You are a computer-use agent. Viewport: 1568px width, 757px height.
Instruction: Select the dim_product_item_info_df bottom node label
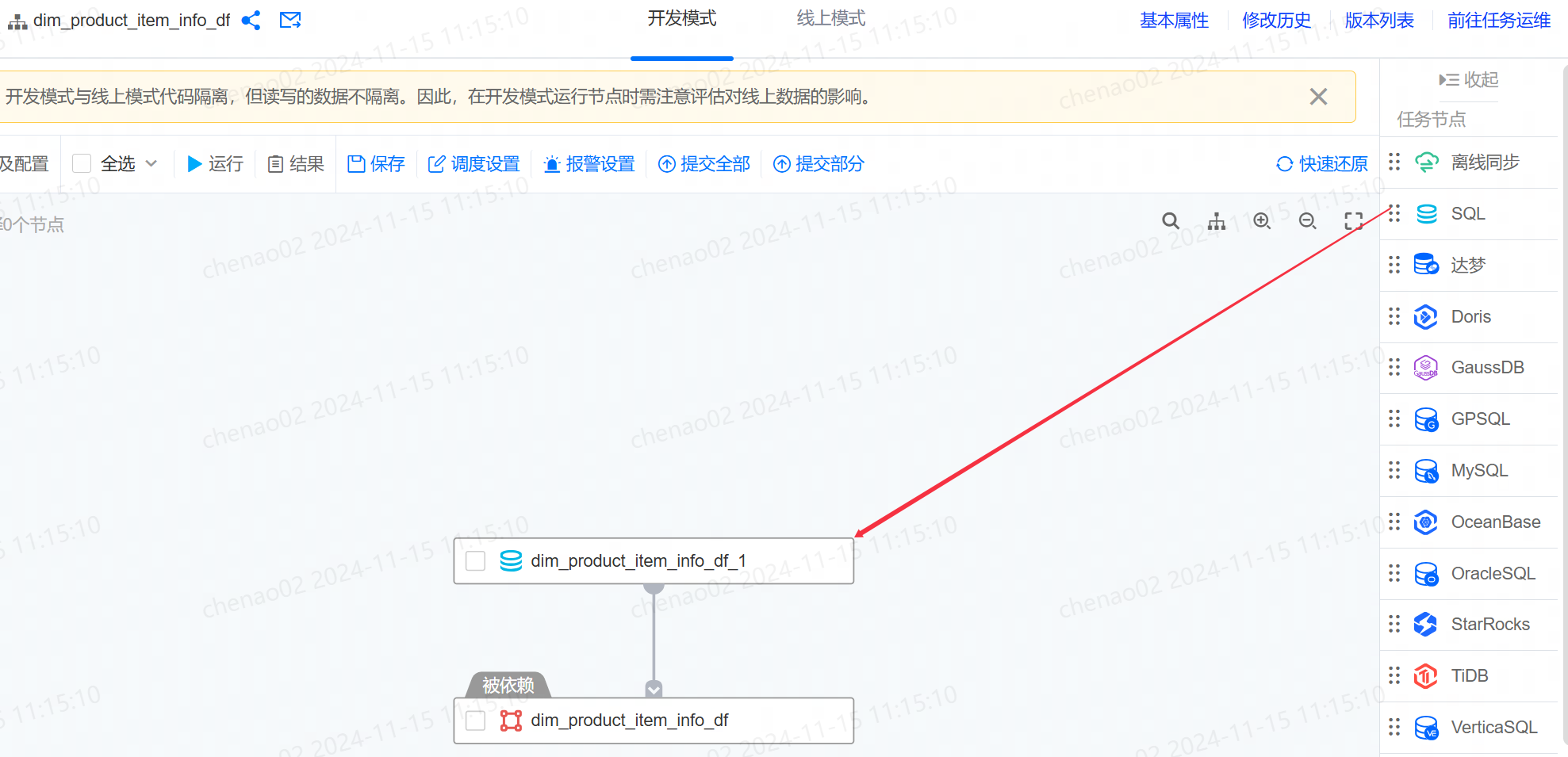click(x=630, y=721)
